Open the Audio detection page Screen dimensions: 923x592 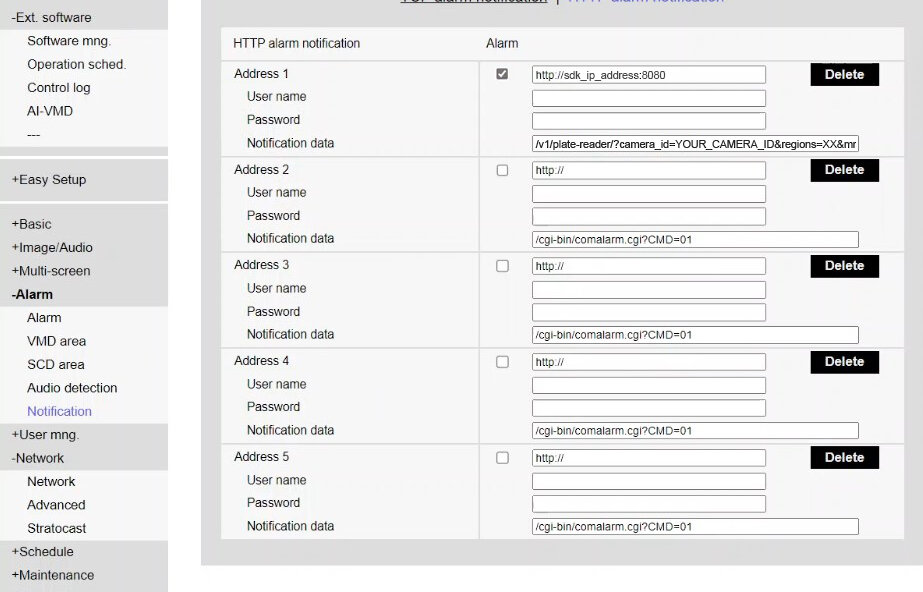click(x=72, y=388)
